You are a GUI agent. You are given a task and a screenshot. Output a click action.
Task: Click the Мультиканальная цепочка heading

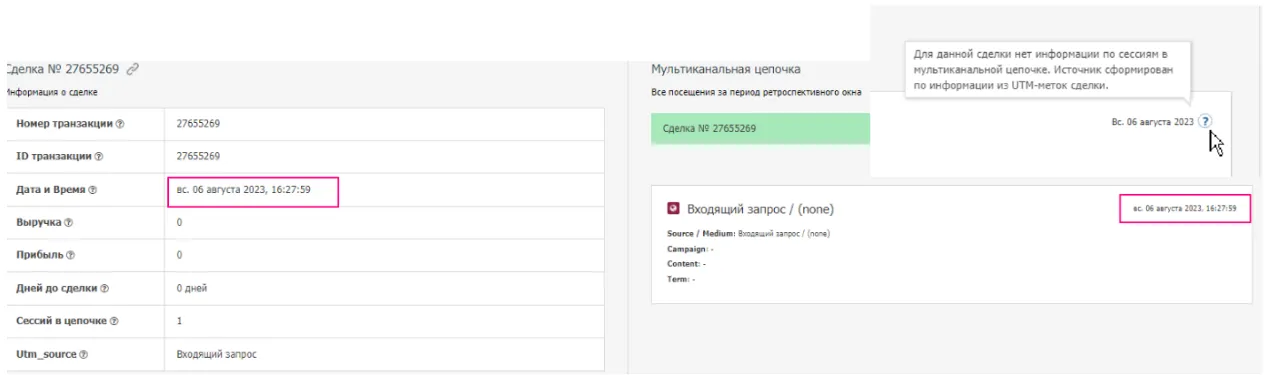tap(726, 70)
